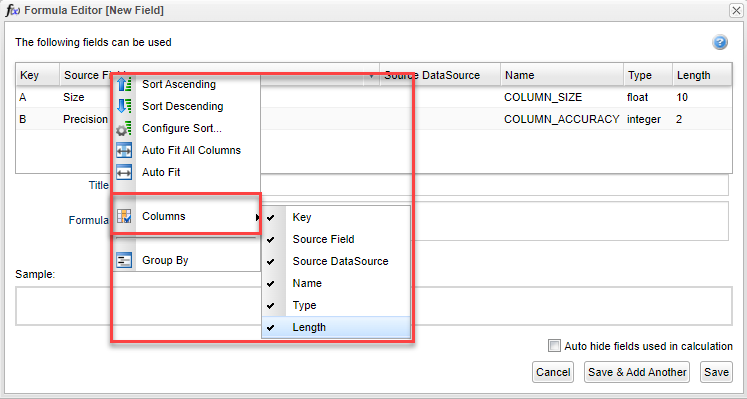Select the COLUMN_SIZE name cell
Image resolution: width=747 pixels, height=399 pixels.
pyautogui.click(x=543, y=97)
